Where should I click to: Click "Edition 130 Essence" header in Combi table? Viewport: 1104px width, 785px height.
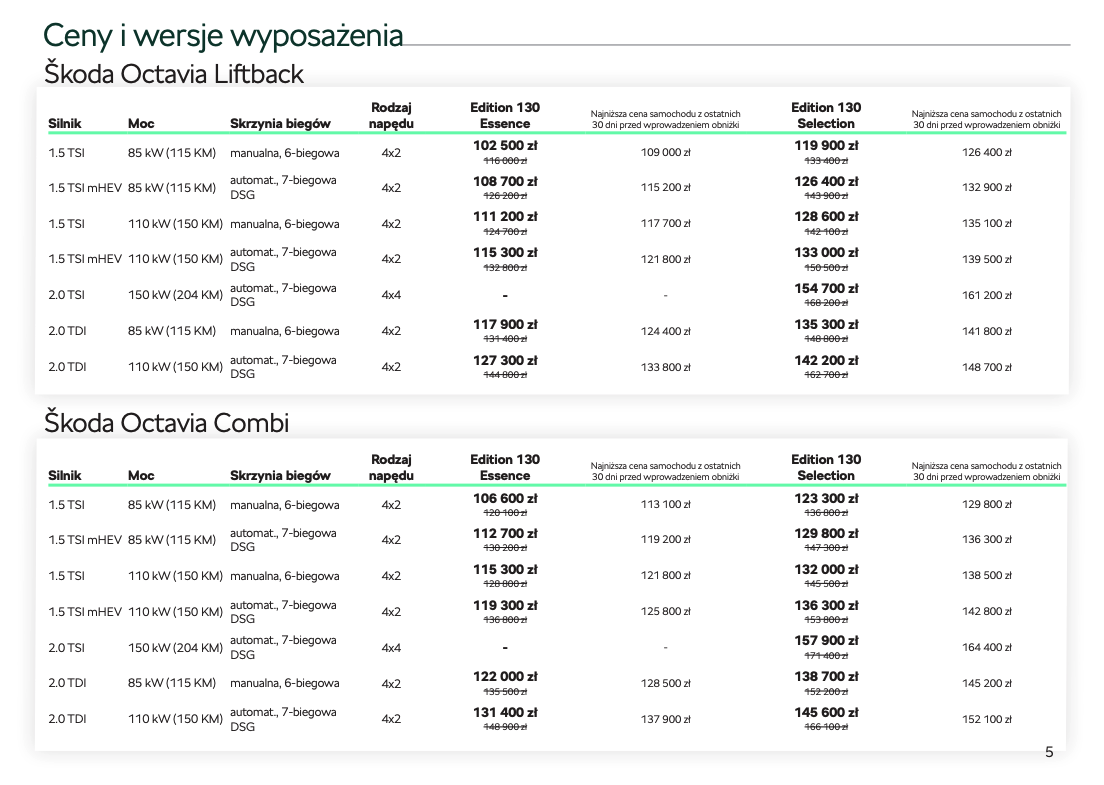click(505, 468)
